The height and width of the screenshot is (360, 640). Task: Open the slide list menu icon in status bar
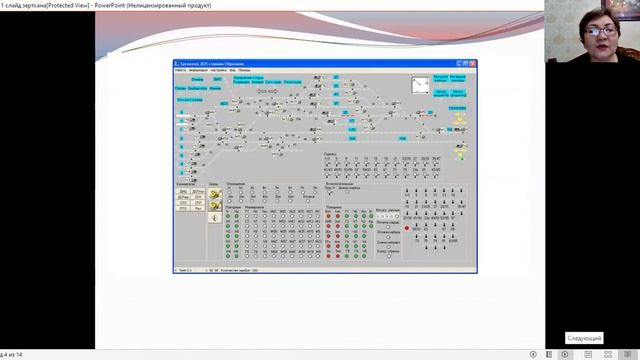[x=549, y=354]
